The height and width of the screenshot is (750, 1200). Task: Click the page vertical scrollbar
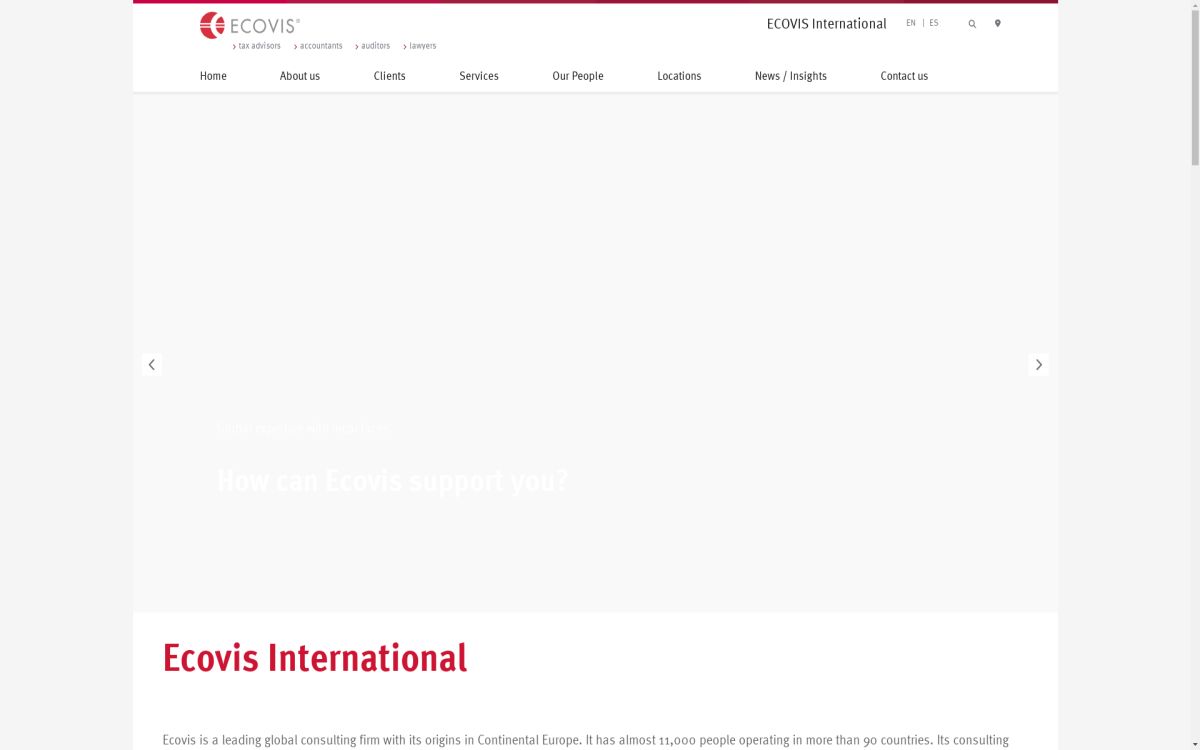click(x=1194, y=85)
